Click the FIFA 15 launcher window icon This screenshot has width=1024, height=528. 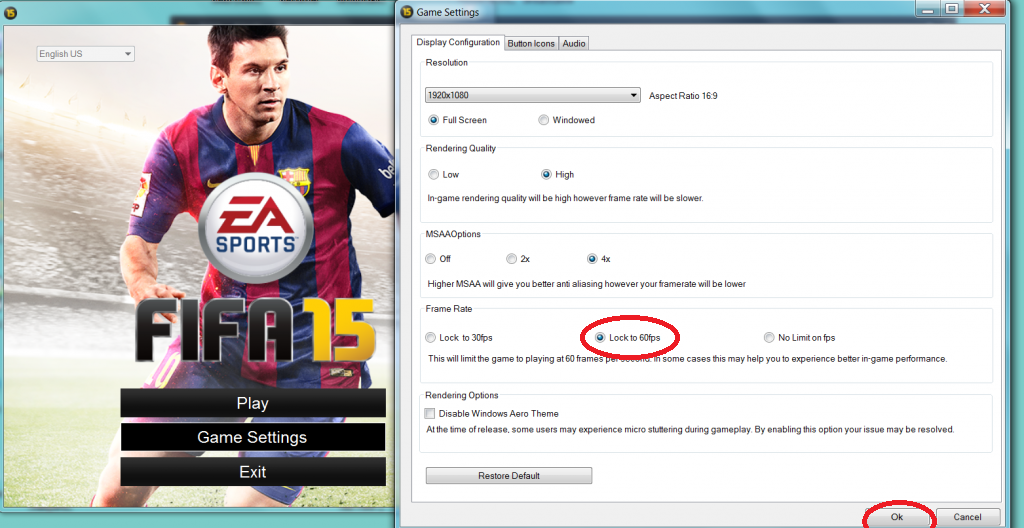(x=10, y=12)
